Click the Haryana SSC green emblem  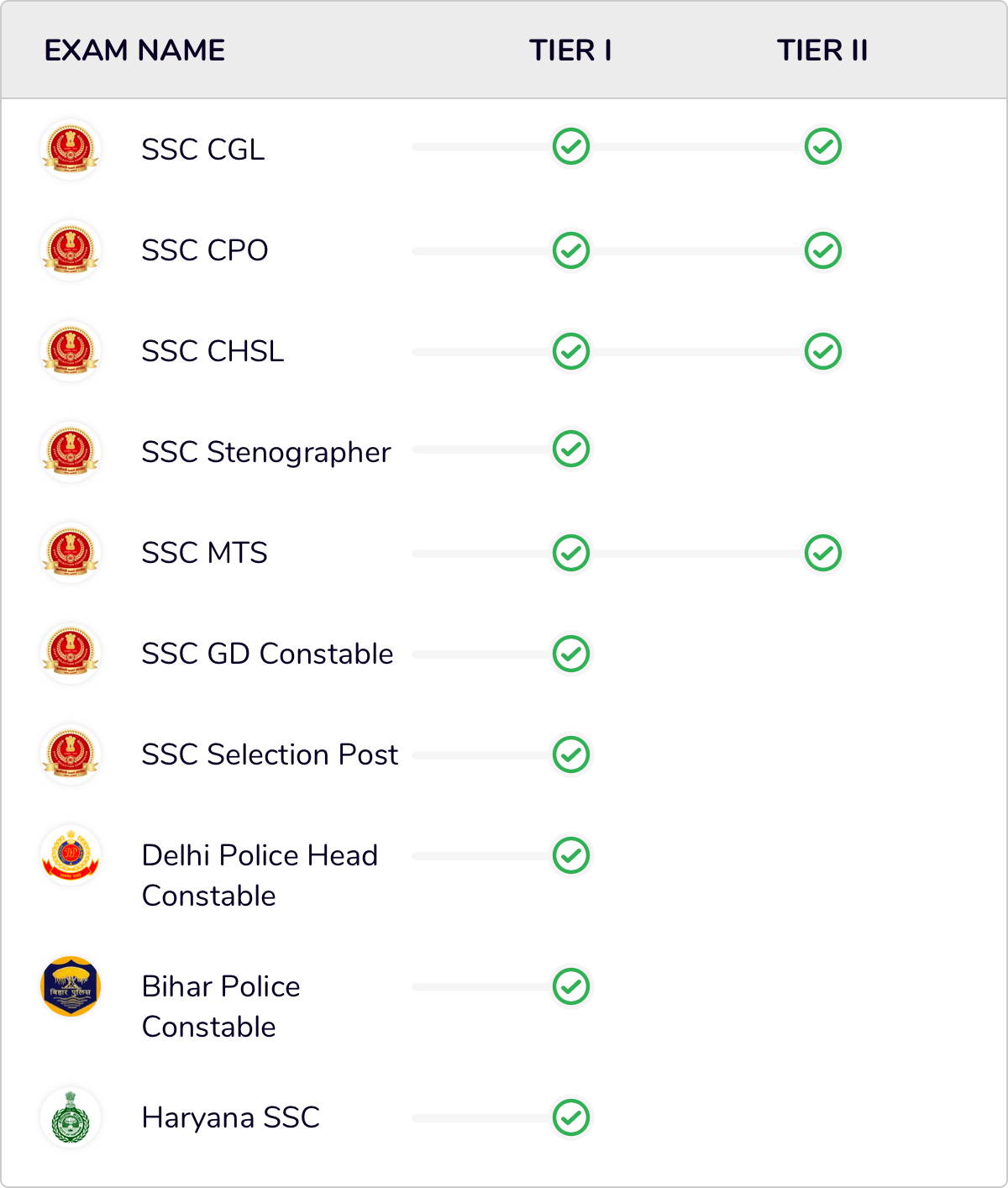point(71,1117)
